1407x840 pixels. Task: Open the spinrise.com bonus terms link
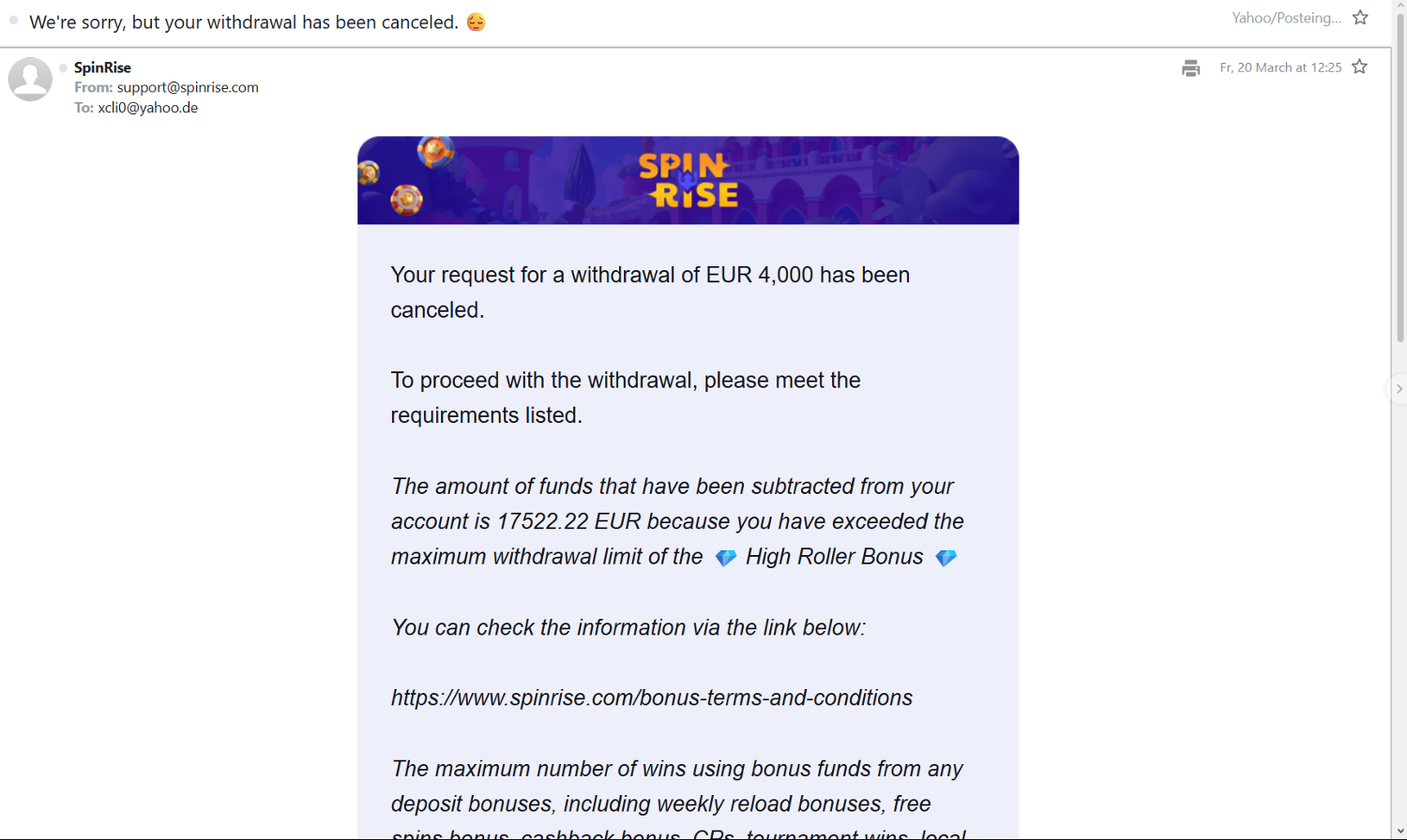pos(651,697)
